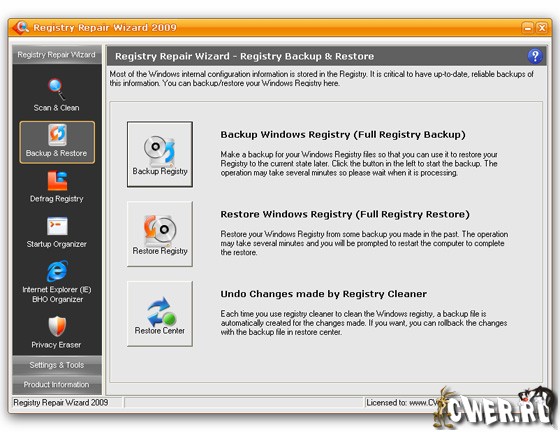This screenshot has height=432, width=560.
Task: Click the app logo in the title bar
Action: (20, 27)
